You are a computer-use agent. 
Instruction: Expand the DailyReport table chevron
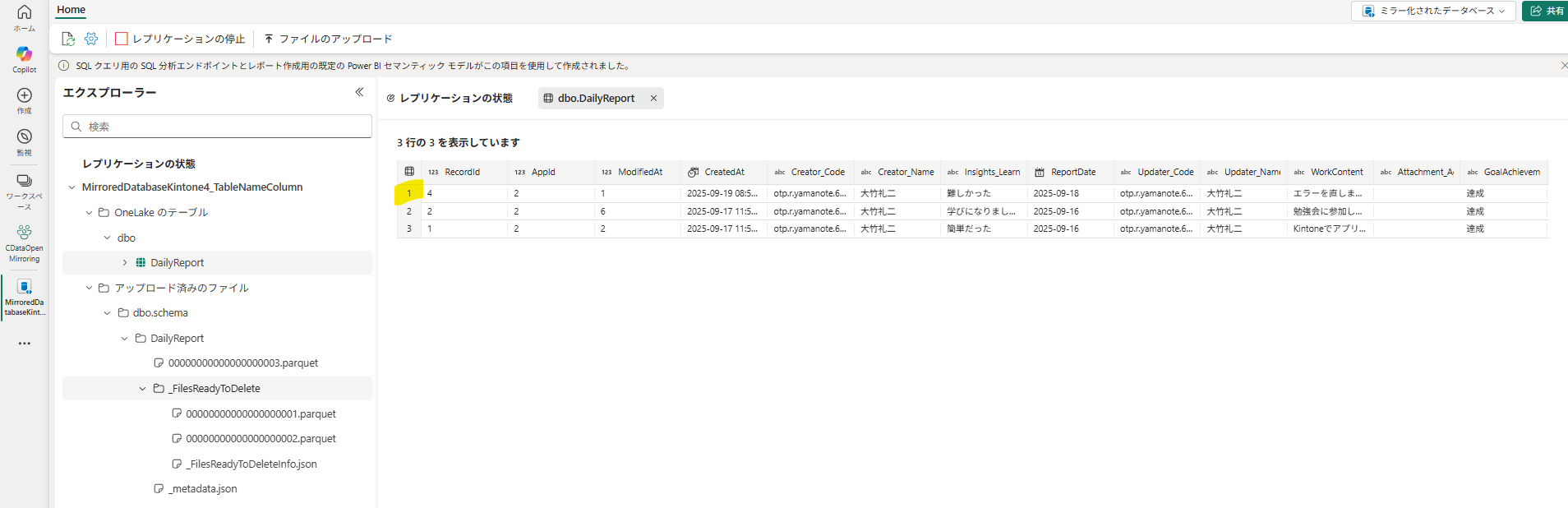coord(125,262)
